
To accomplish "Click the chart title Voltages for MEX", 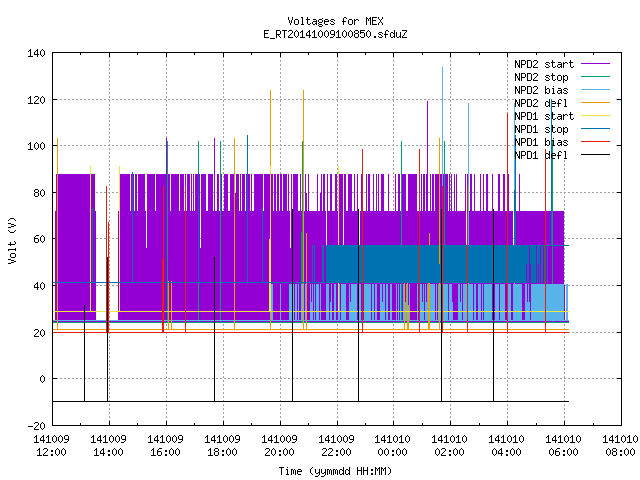I will [x=335, y=21].
